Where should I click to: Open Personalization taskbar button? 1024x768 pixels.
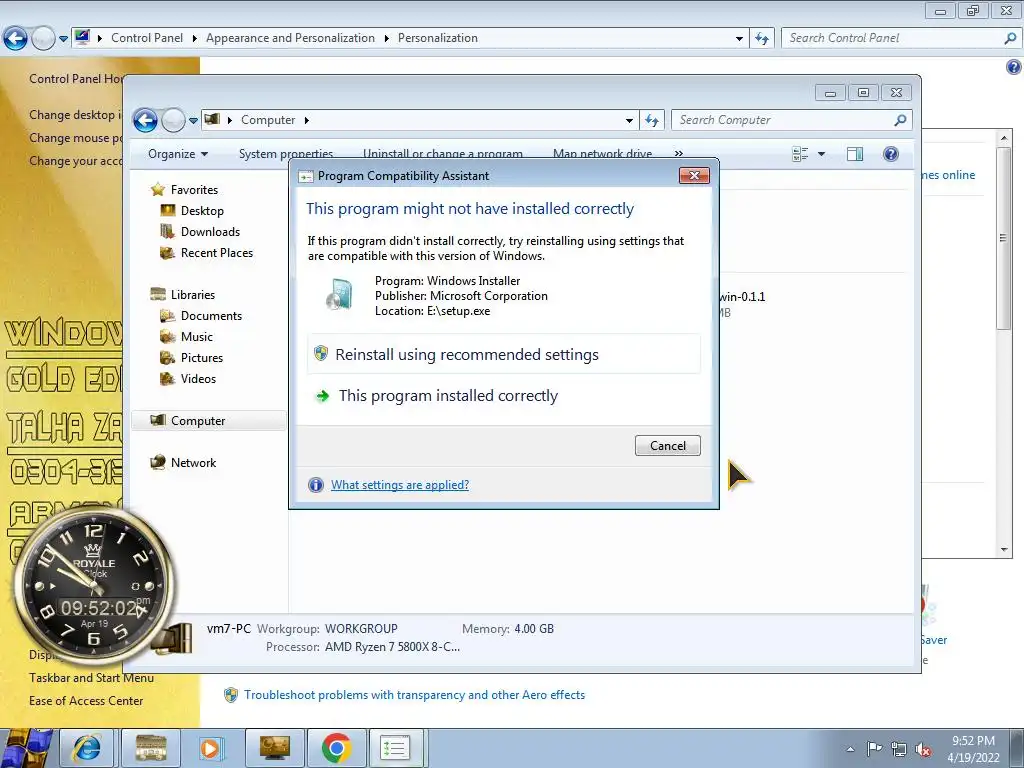[x=274, y=748]
